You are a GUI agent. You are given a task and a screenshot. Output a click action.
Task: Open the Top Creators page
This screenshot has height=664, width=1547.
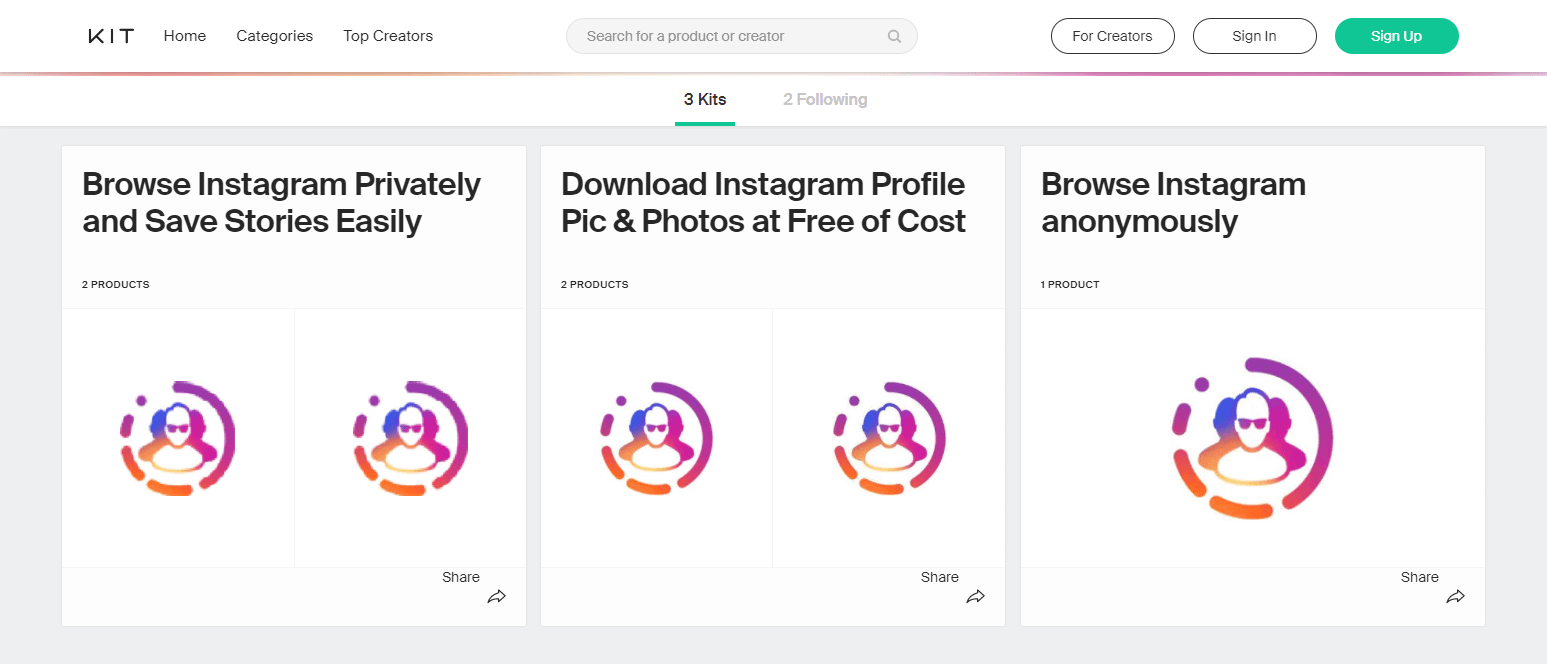(388, 35)
